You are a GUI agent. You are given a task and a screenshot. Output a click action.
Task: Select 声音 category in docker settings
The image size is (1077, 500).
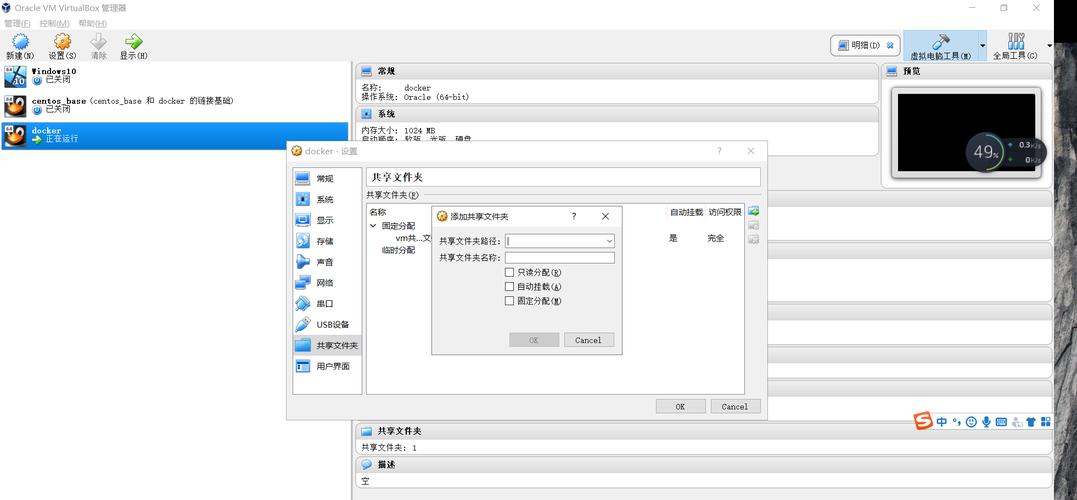click(x=326, y=262)
